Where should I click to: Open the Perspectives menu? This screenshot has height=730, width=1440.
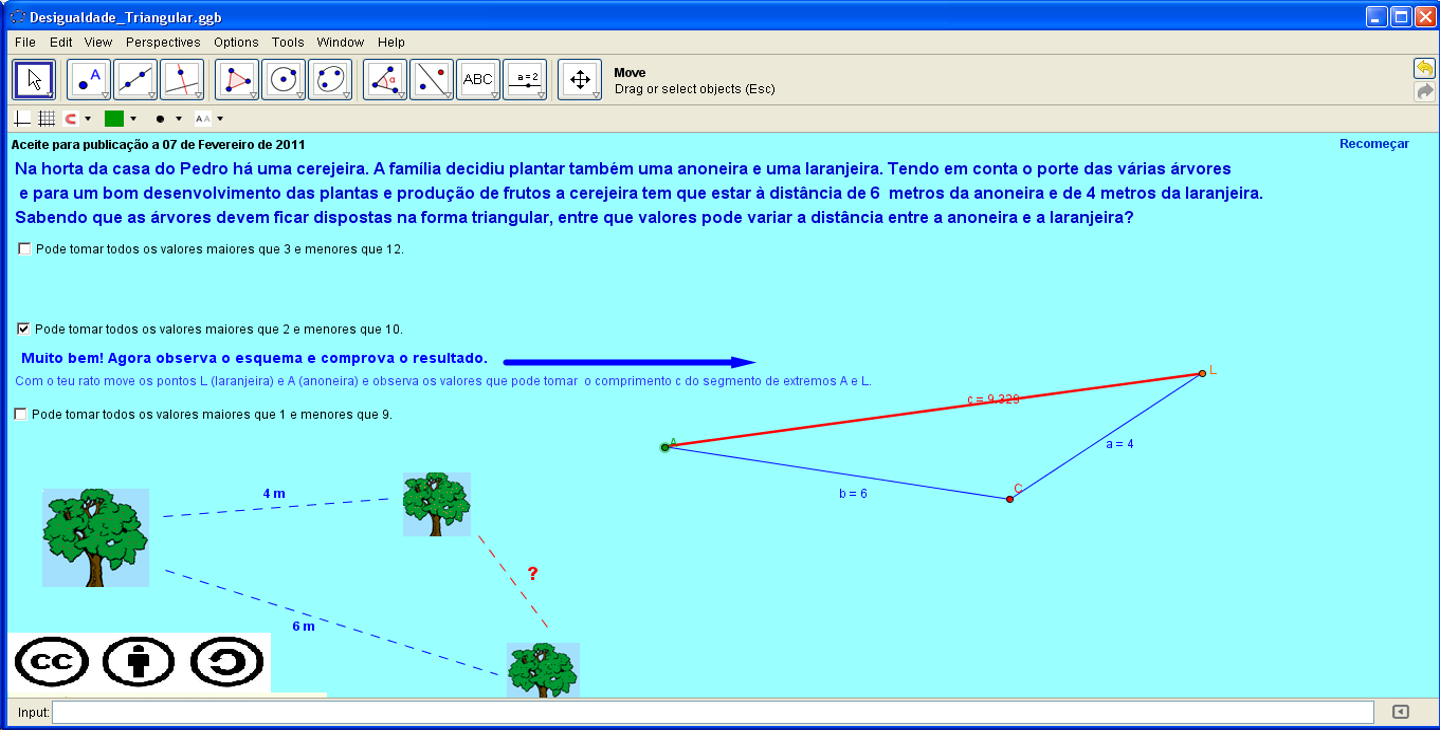point(163,42)
